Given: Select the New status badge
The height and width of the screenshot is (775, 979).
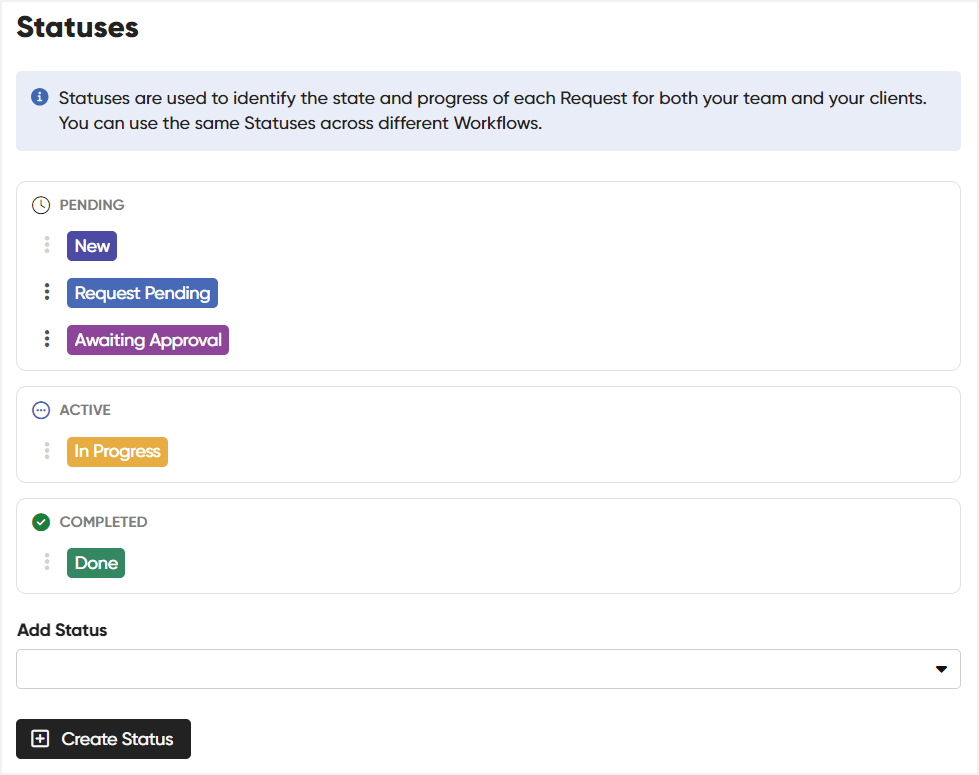Looking at the screenshot, I should click(x=92, y=246).
